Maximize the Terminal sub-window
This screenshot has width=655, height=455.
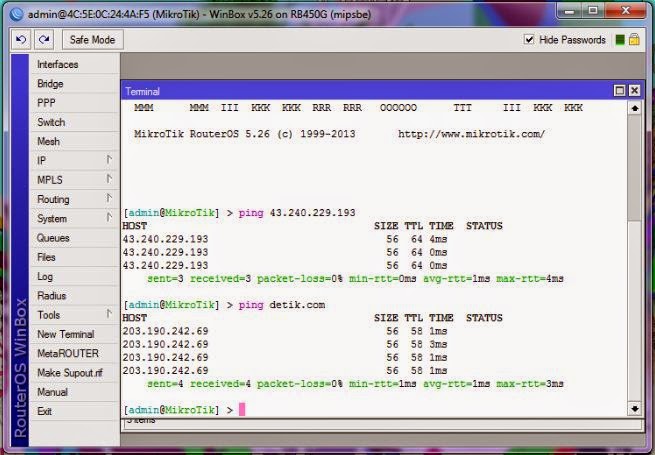[619, 90]
